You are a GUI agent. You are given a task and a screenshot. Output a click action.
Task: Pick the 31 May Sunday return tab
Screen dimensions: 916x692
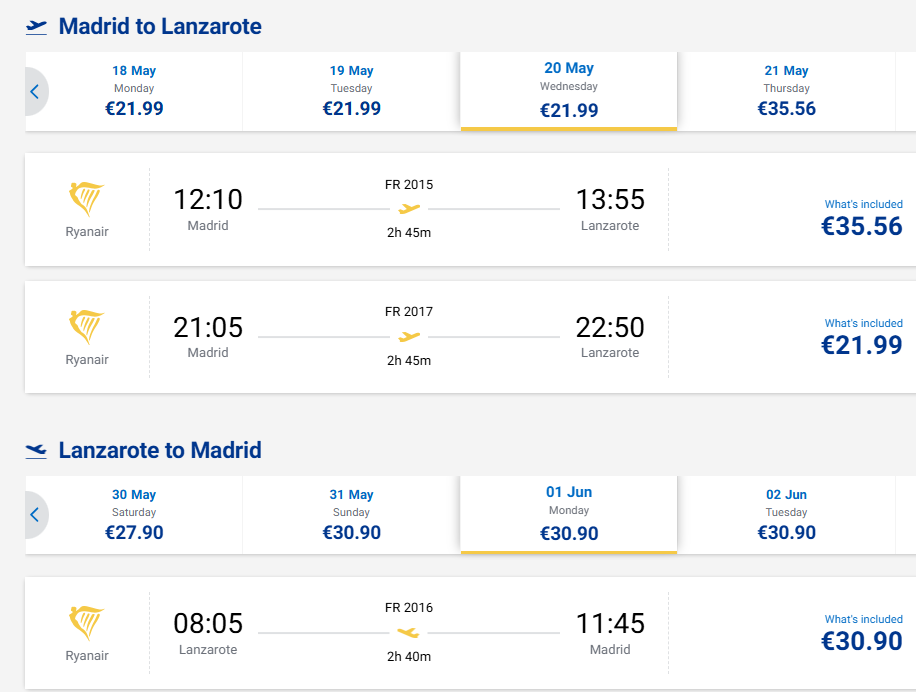pyautogui.click(x=351, y=515)
